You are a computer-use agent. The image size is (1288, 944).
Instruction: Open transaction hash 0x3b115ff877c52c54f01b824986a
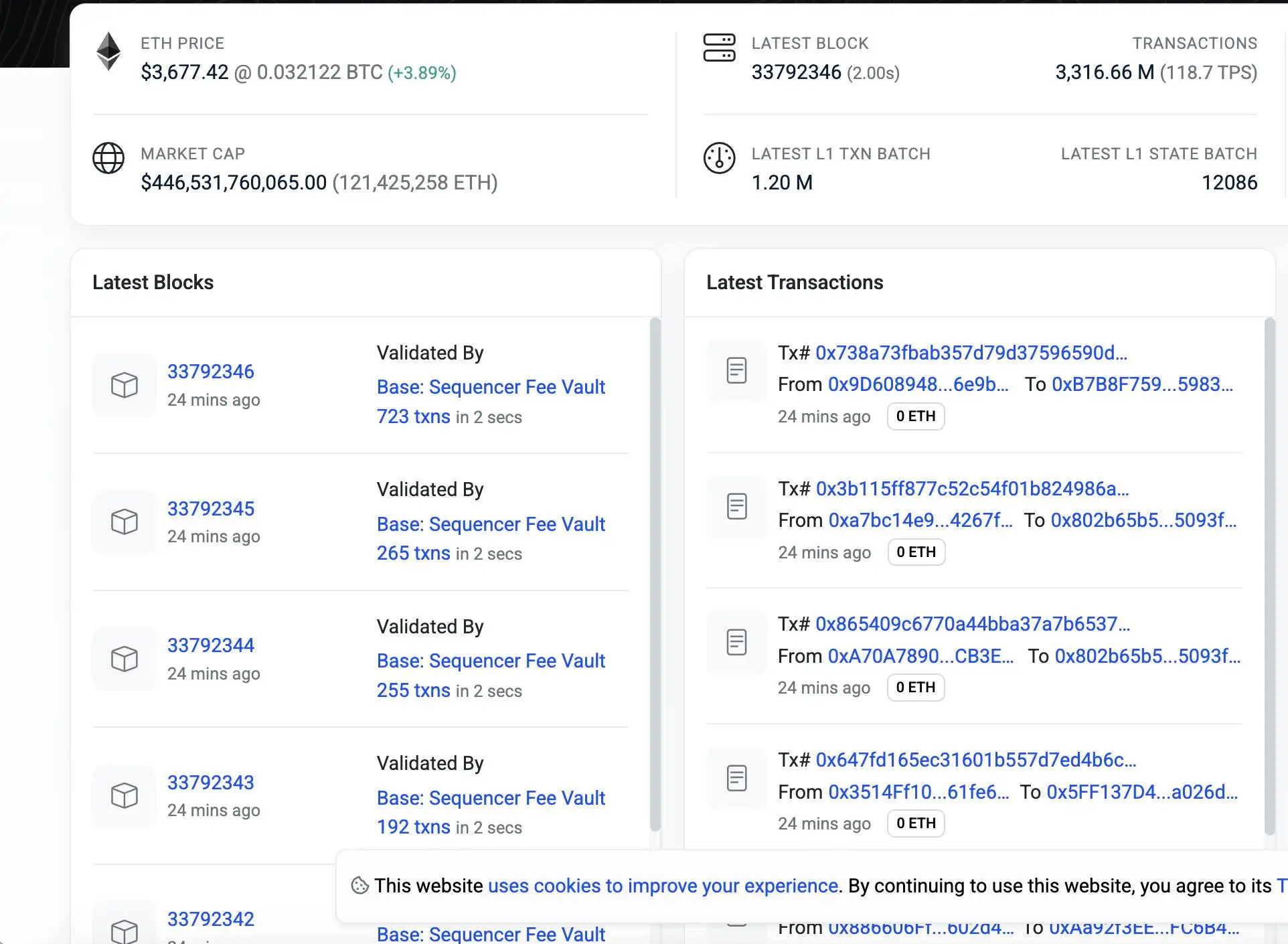point(972,489)
